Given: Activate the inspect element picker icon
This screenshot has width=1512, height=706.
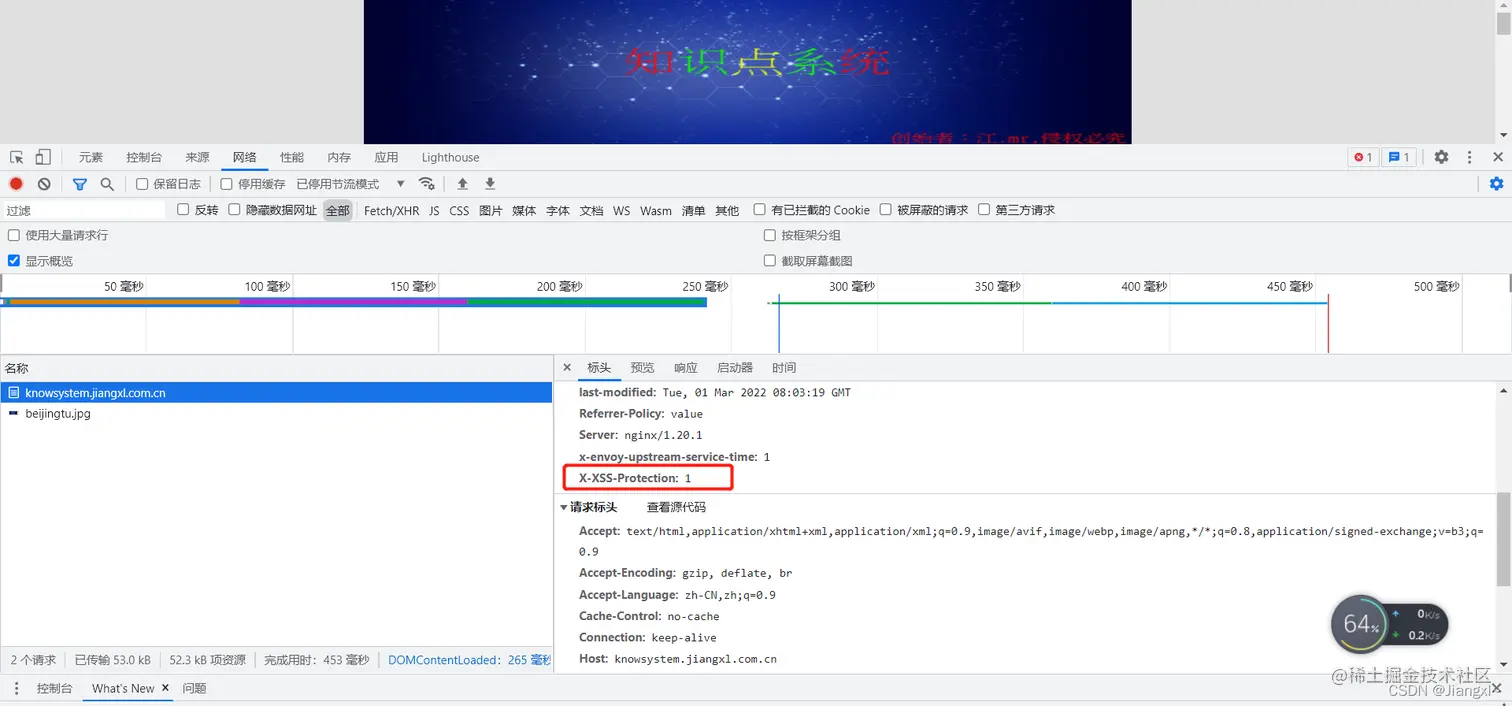Looking at the screenshot, I should tap(17, 157).
